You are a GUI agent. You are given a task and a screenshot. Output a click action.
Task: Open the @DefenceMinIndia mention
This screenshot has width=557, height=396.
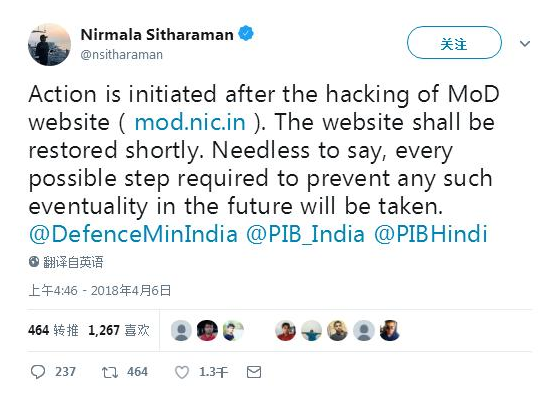(x=133, y=234)
